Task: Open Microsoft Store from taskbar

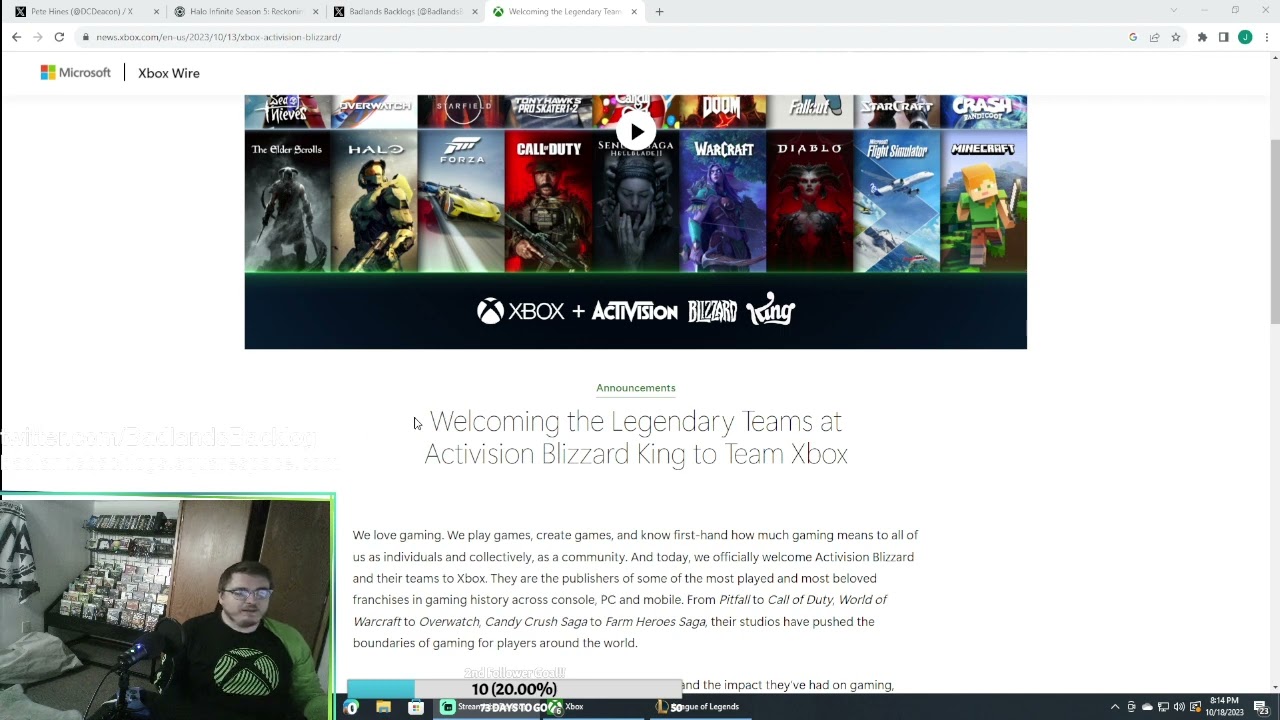Action: coord(416,707)
